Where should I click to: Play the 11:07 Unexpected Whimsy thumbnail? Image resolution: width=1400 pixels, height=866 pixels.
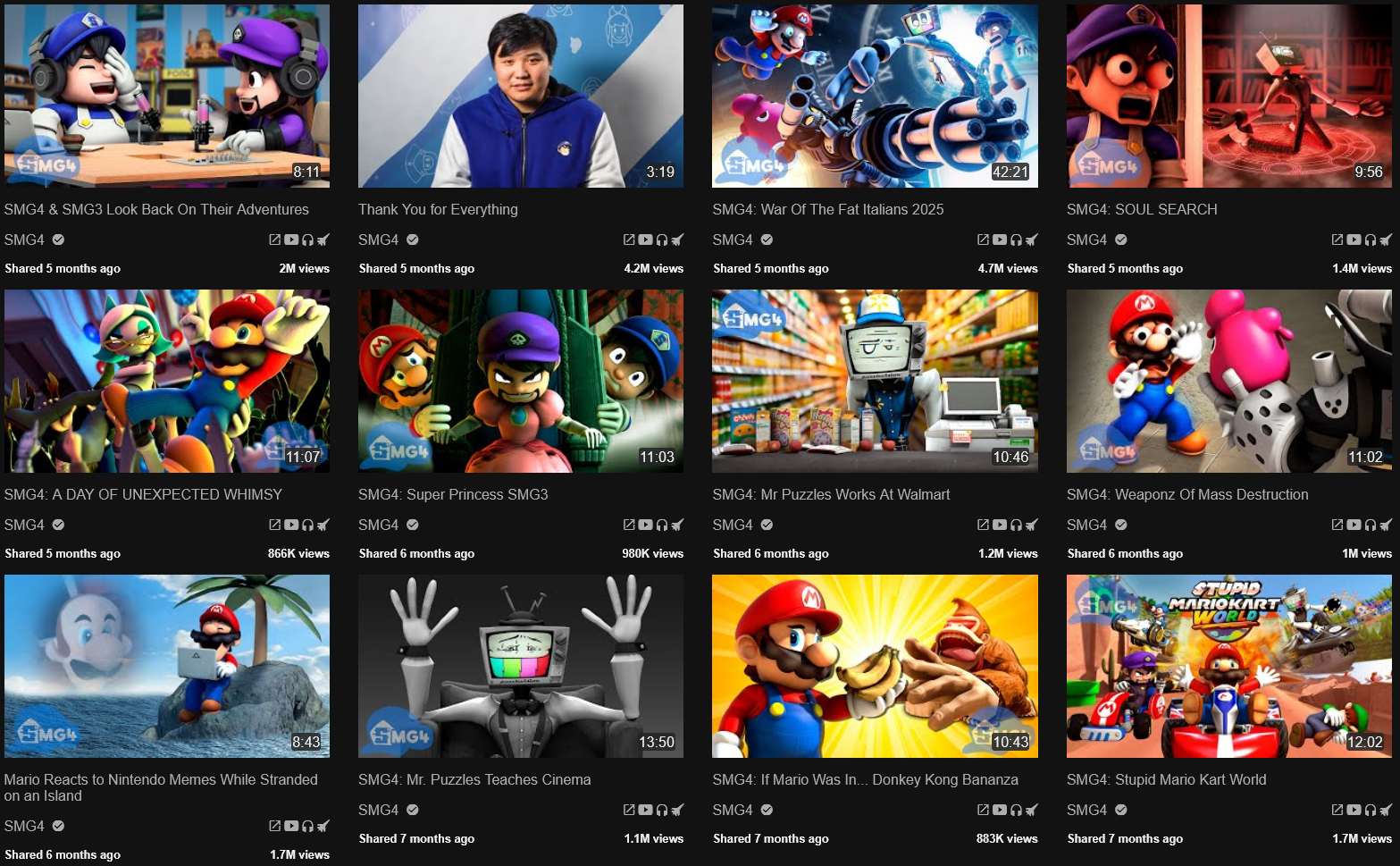click(167, 381)
